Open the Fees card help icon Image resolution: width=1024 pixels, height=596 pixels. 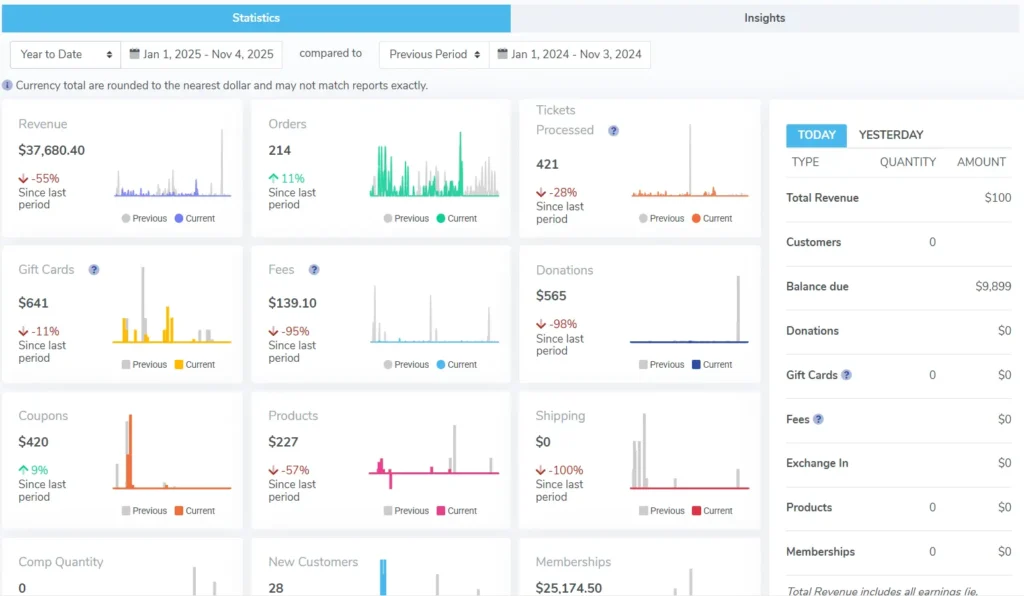tap(314, 270)
